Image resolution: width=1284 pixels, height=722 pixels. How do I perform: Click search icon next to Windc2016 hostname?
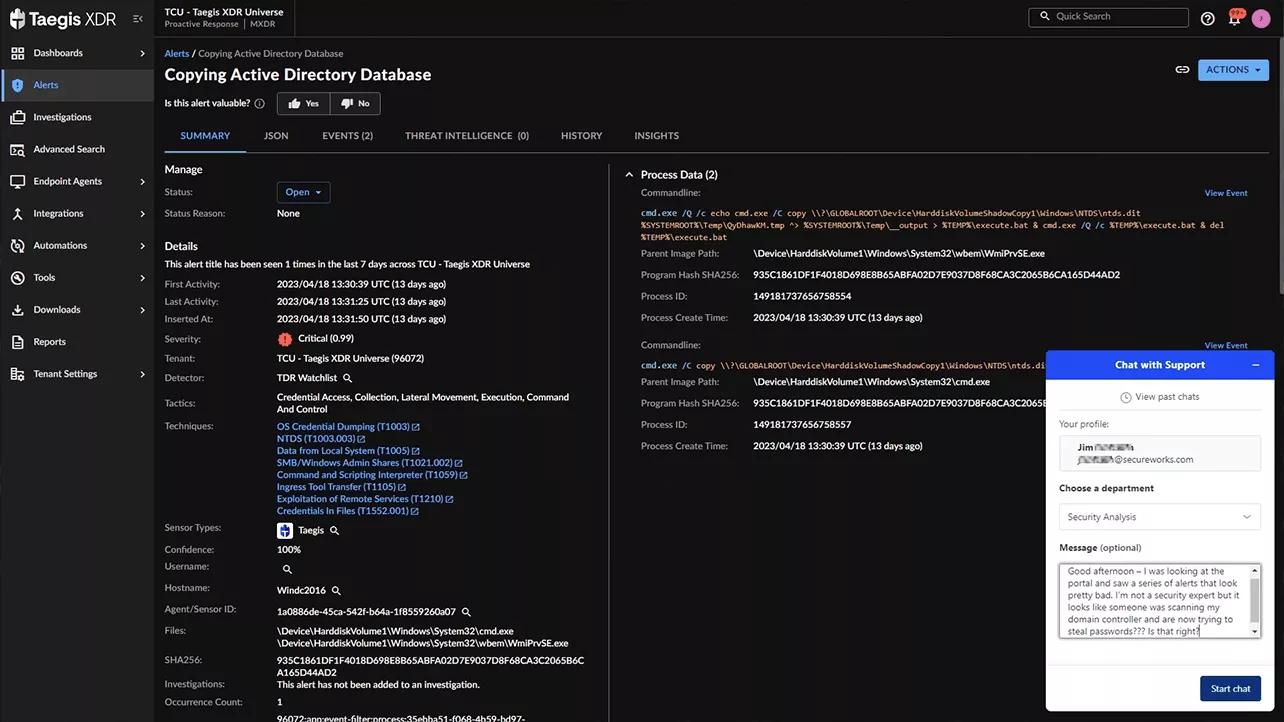pyautogui.click(x=337, y=591)
